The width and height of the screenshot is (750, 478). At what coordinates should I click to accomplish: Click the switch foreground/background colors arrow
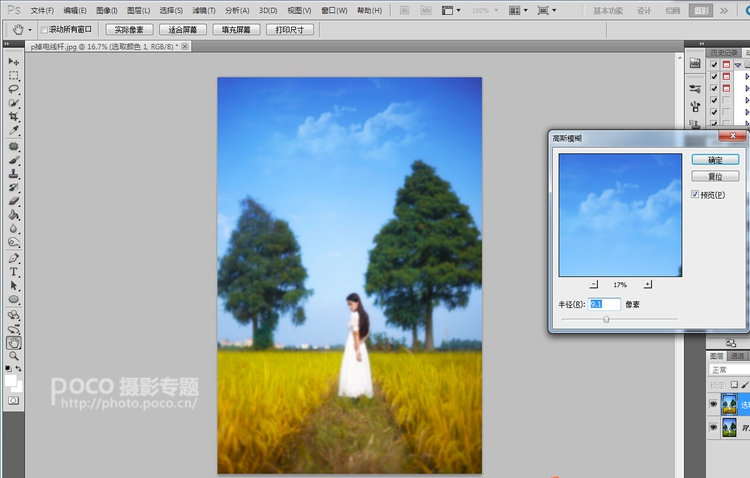[18, 369]
